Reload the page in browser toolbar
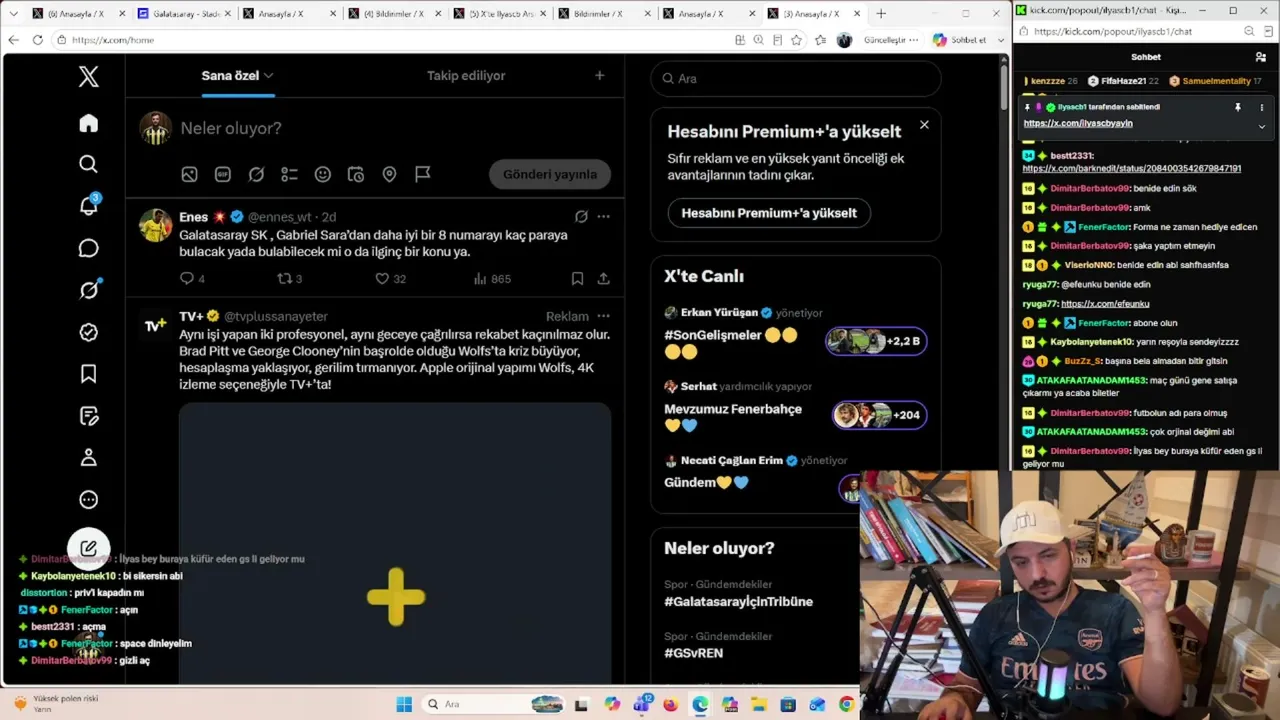 click(x=37, y=40)
